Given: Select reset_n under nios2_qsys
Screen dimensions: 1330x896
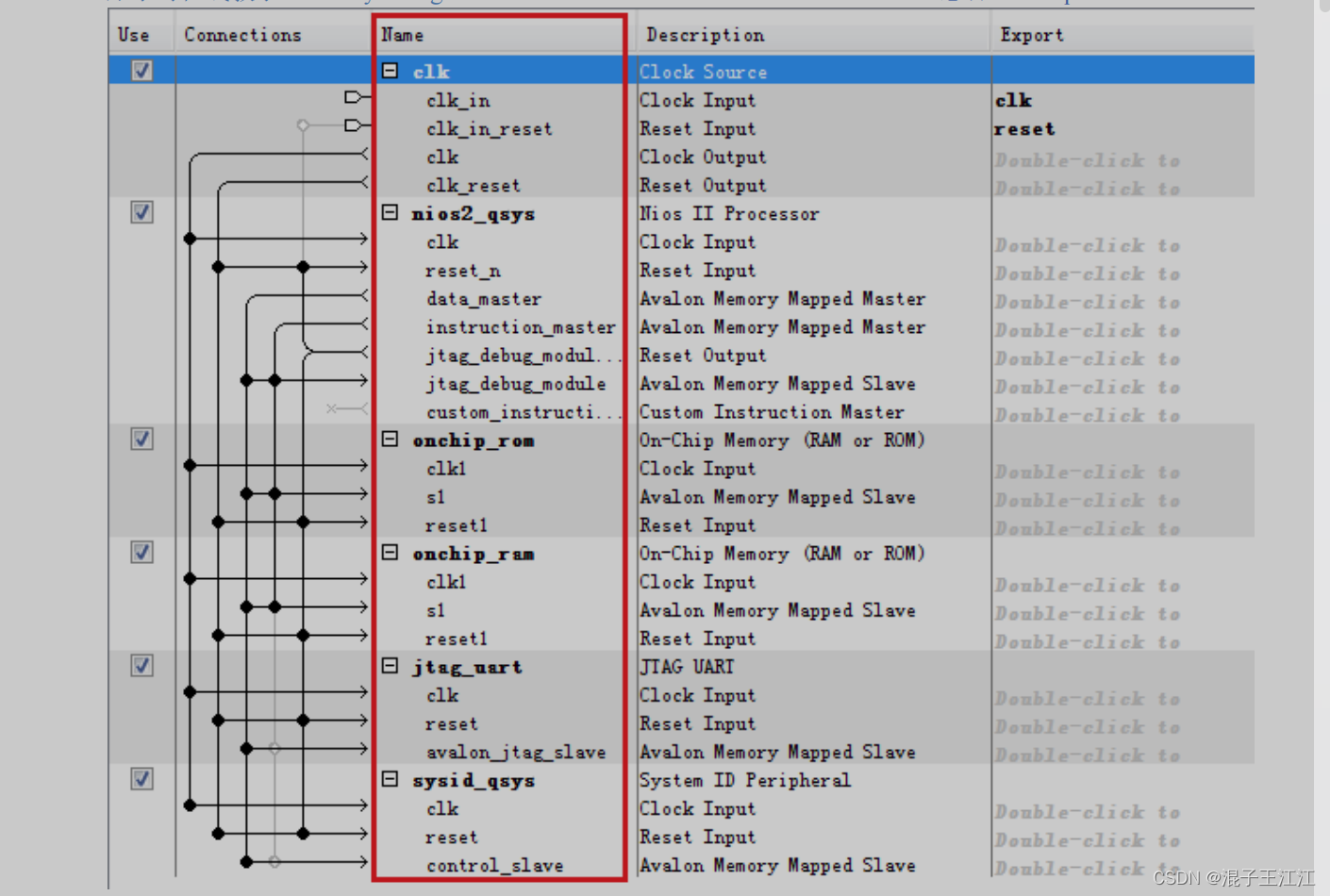Looking at the screenshot, I should click(x=463, y=271).
